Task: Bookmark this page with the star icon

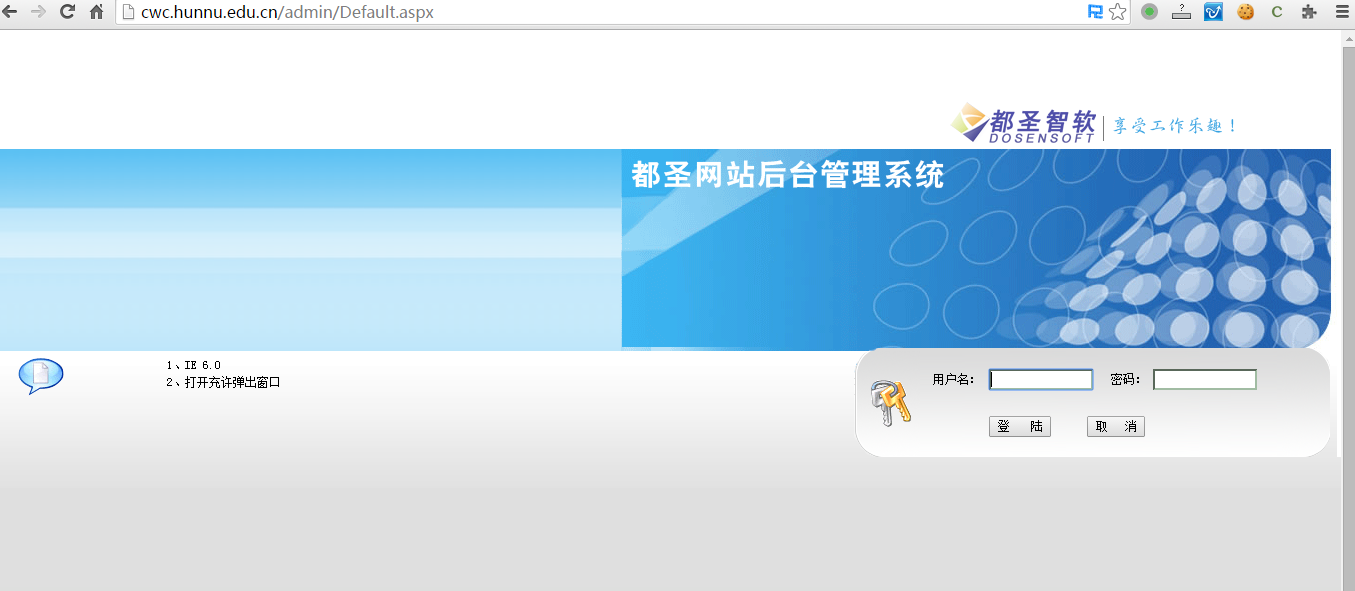Action: pos(1118,12)
